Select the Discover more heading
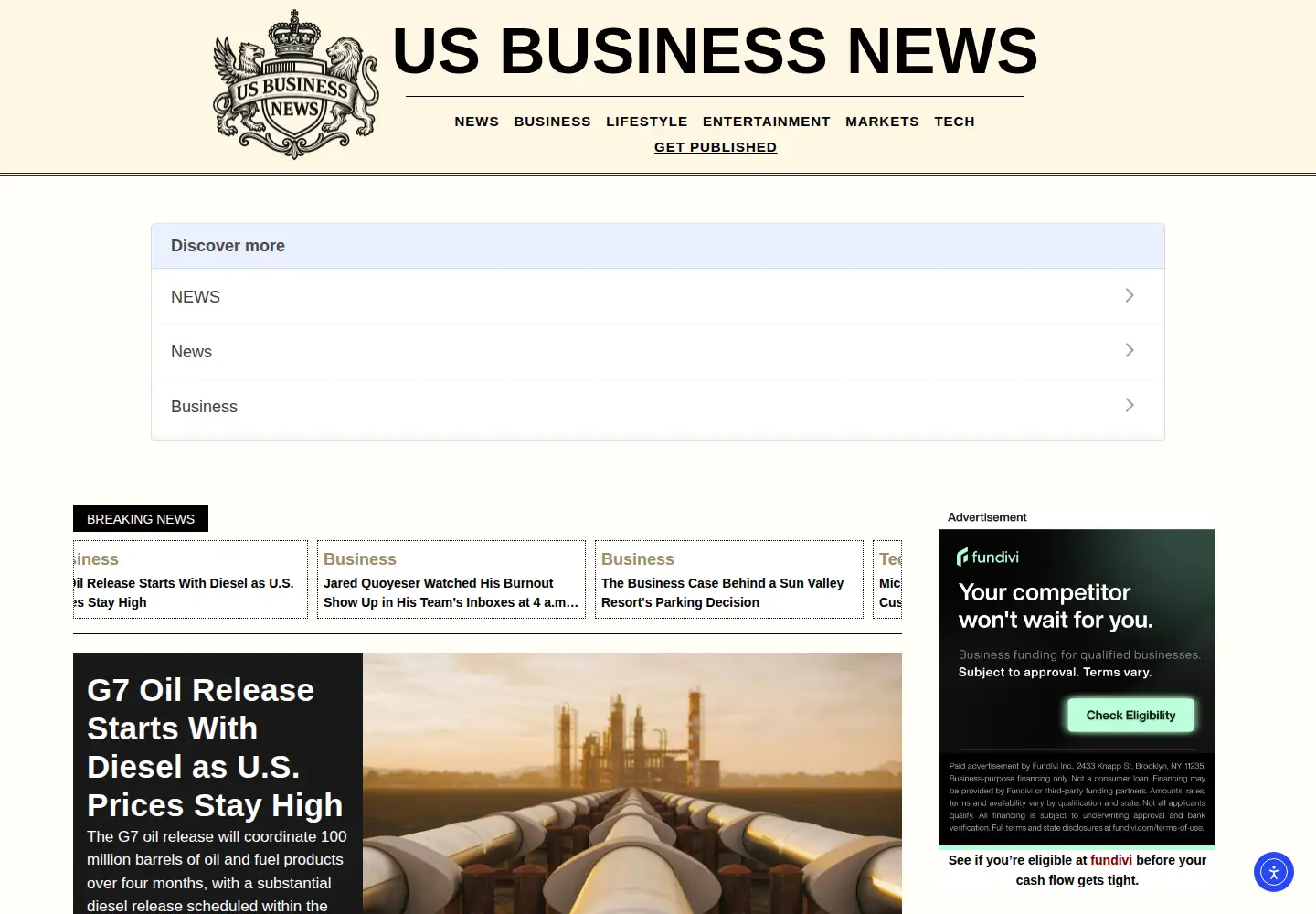Image resolution: width=1316 pixels, height=914 pixels. click(x=228, y=246)
